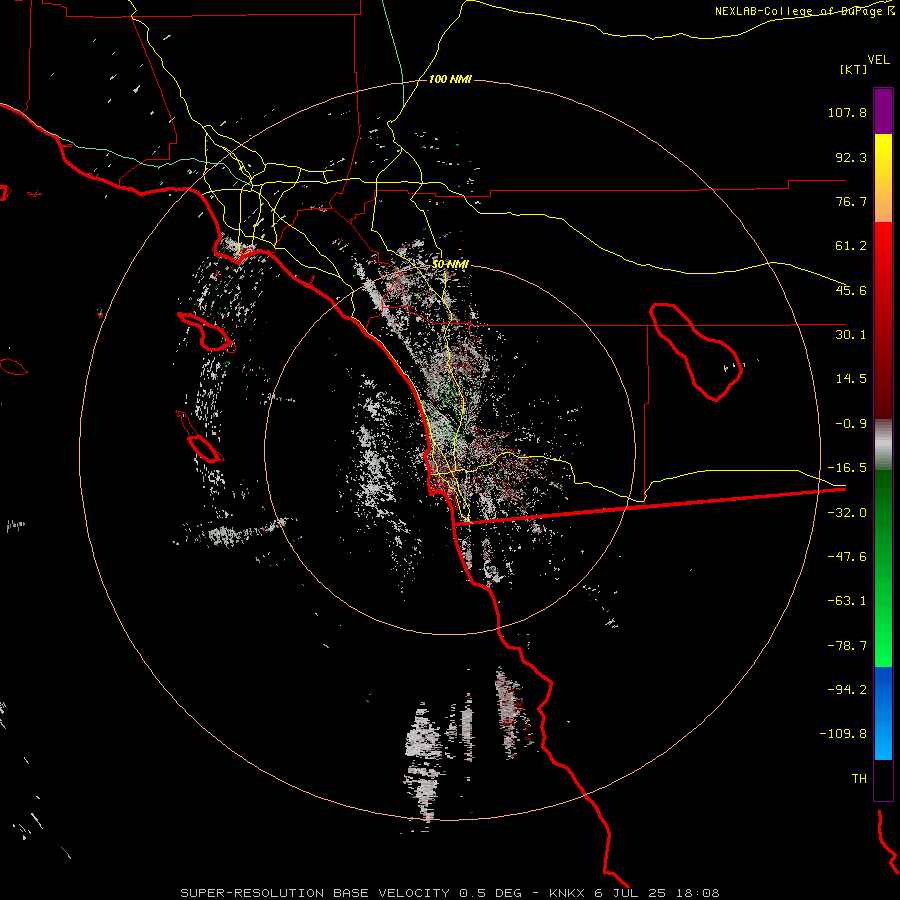Click the 50 NMI range ring label
Screen dimensions: 900x900
451,264
